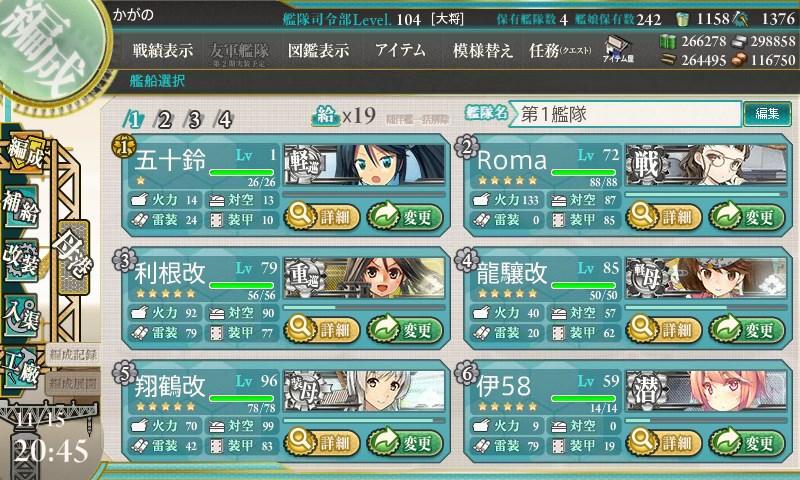Click 編集 to edit fleet name

[x=767, y=114]
